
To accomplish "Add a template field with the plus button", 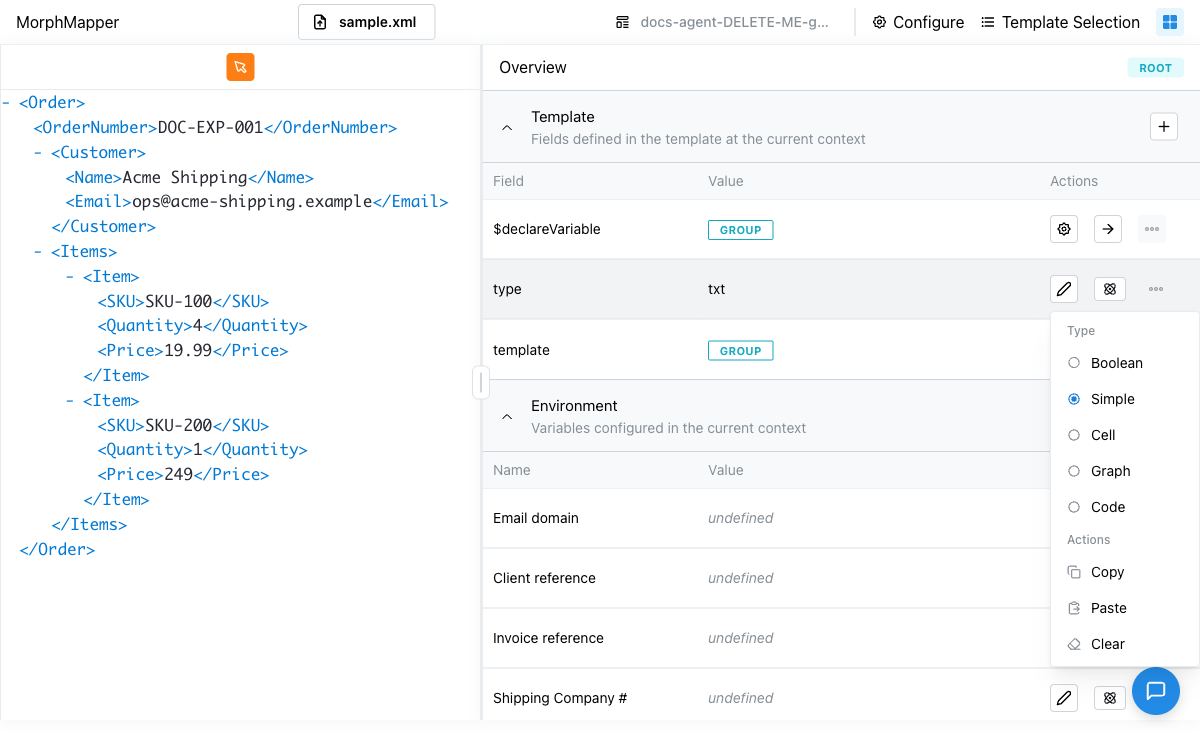I will coord(1163,127).
